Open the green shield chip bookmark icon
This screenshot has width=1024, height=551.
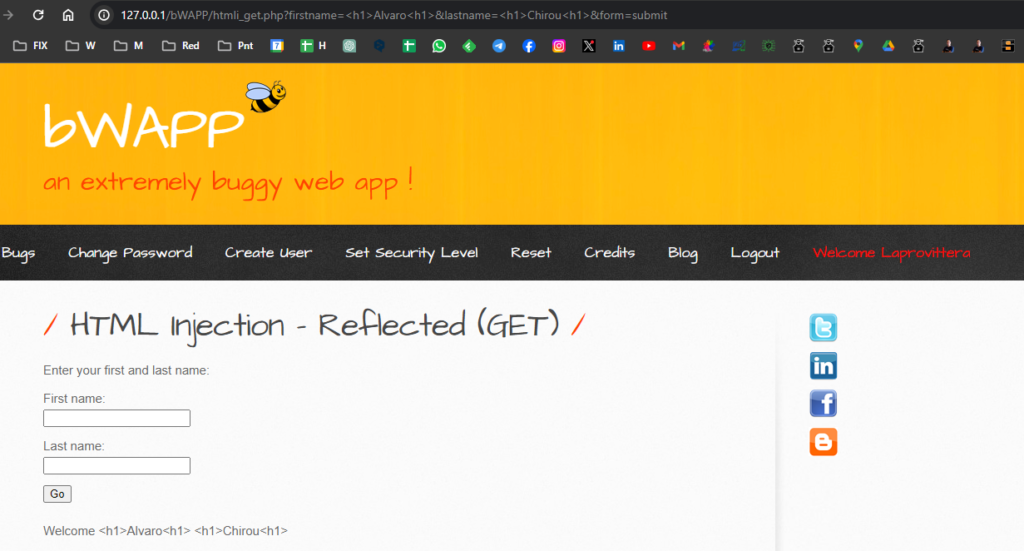click(x=769, y=46)
